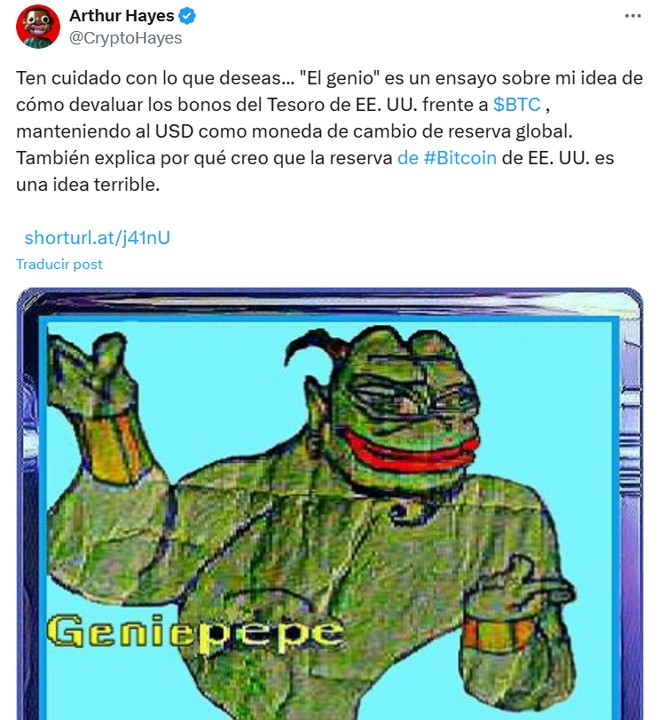Click the yellow Geniepepe caption text
660x720 pixels.
click(195, 634)
